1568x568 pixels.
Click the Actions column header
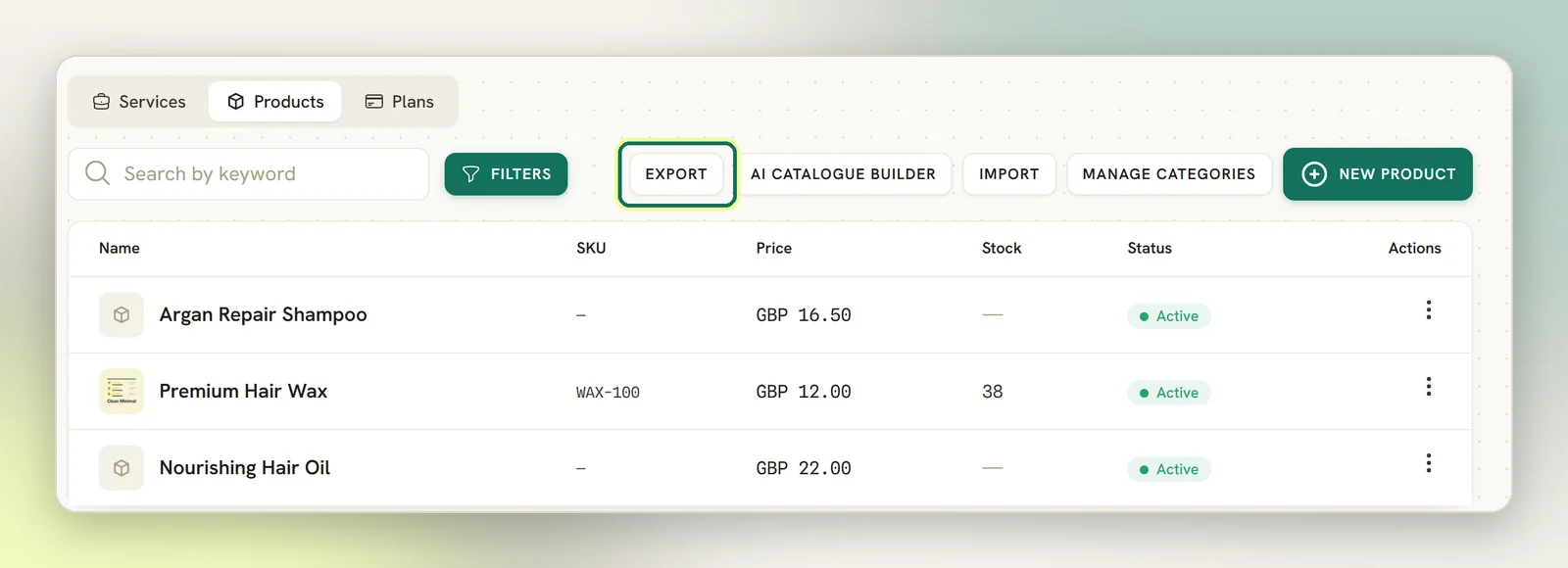pyautogui.click(x=1414, y=249)
